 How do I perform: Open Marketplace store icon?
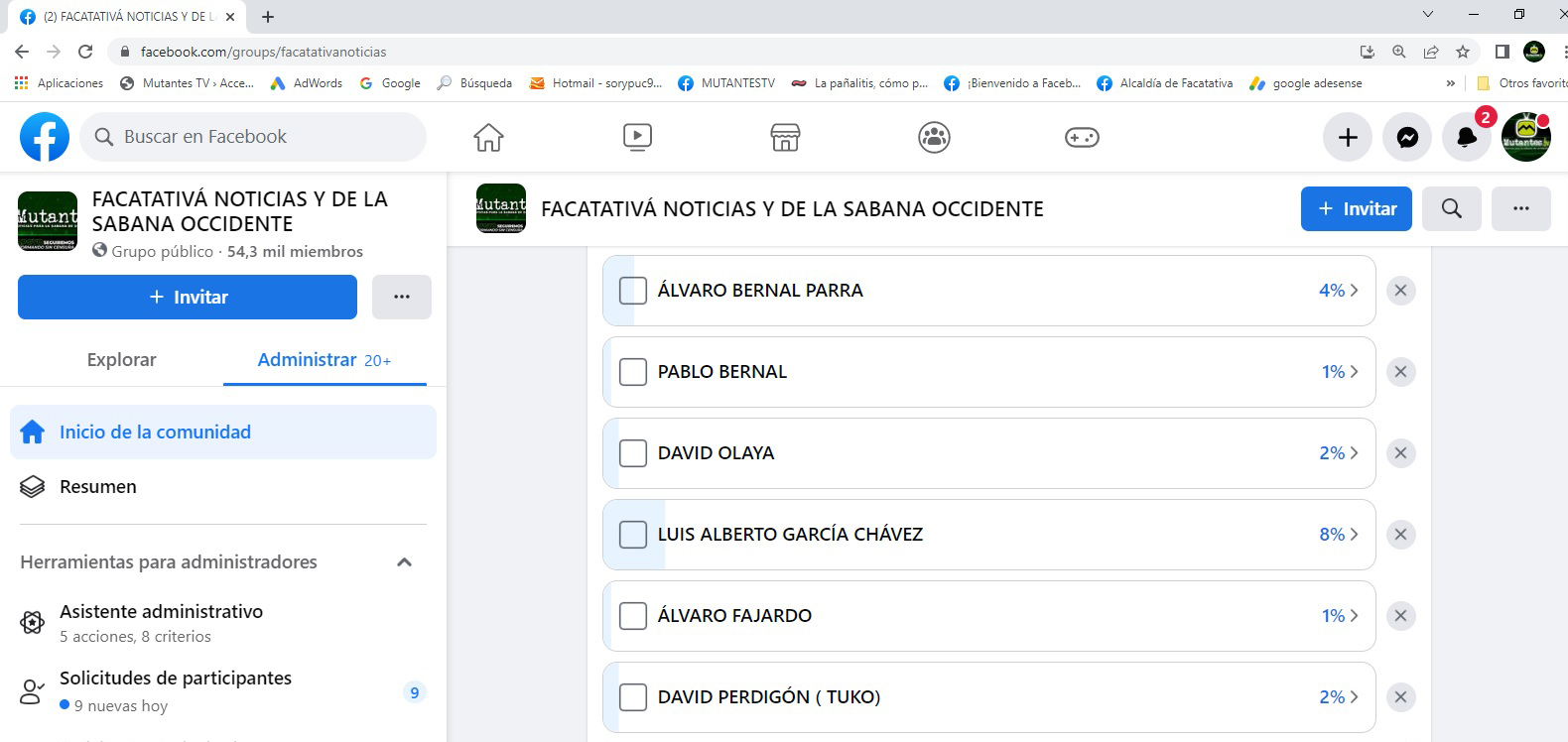coord(785,137)
